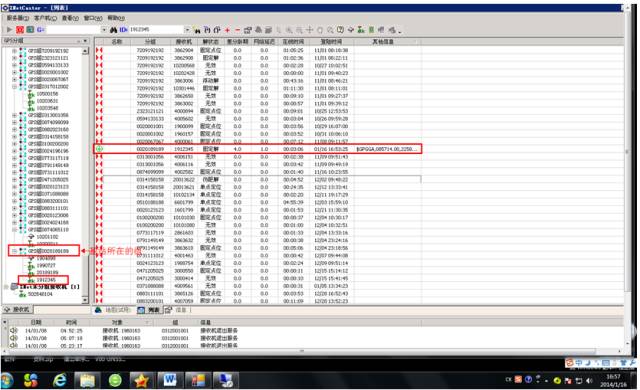Open the 服务器 menu
The width and height of the screenshot is (640, 390).
(x=18, y=18)
